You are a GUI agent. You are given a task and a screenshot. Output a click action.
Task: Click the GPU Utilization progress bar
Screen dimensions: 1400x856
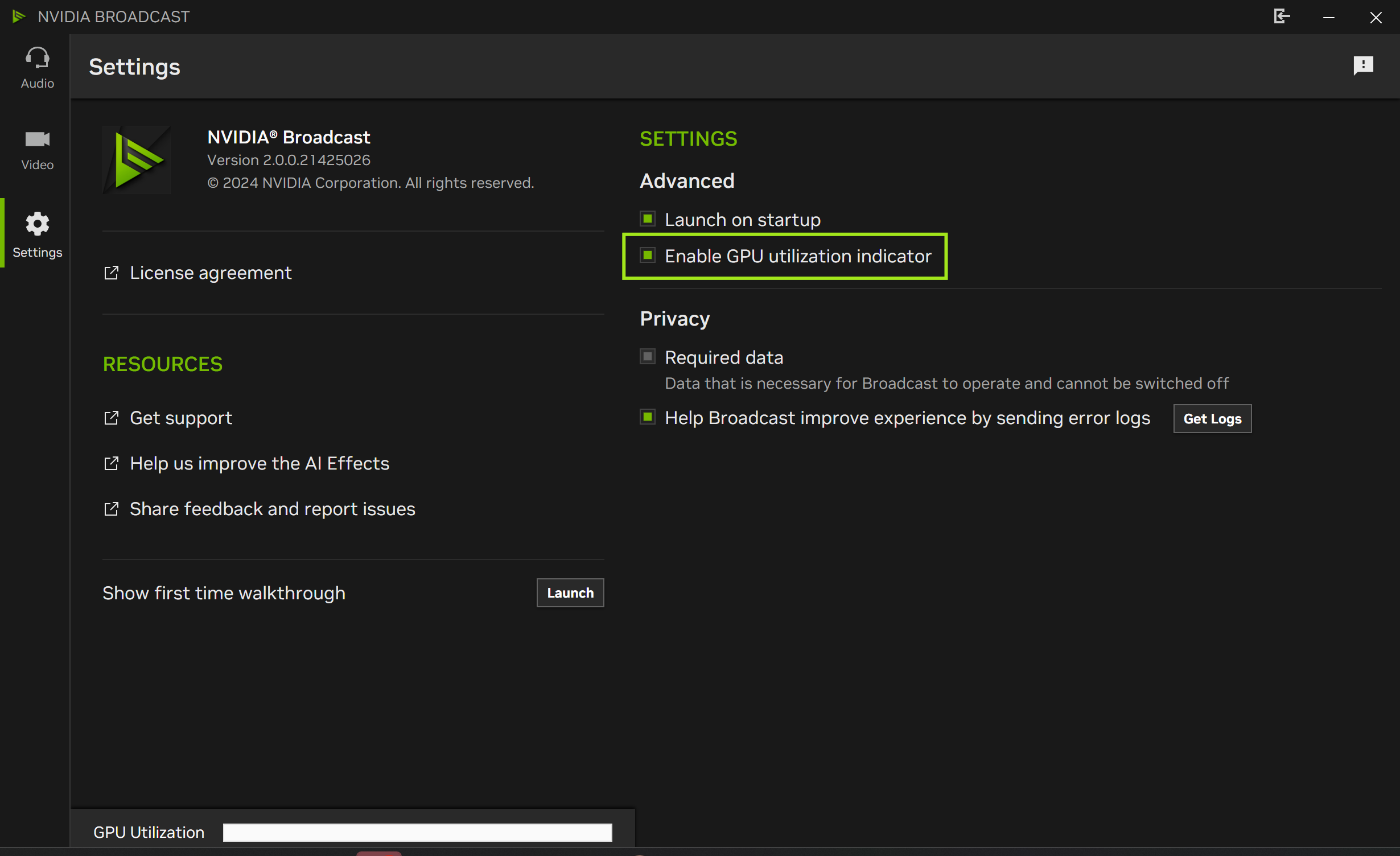pos(417,832)
